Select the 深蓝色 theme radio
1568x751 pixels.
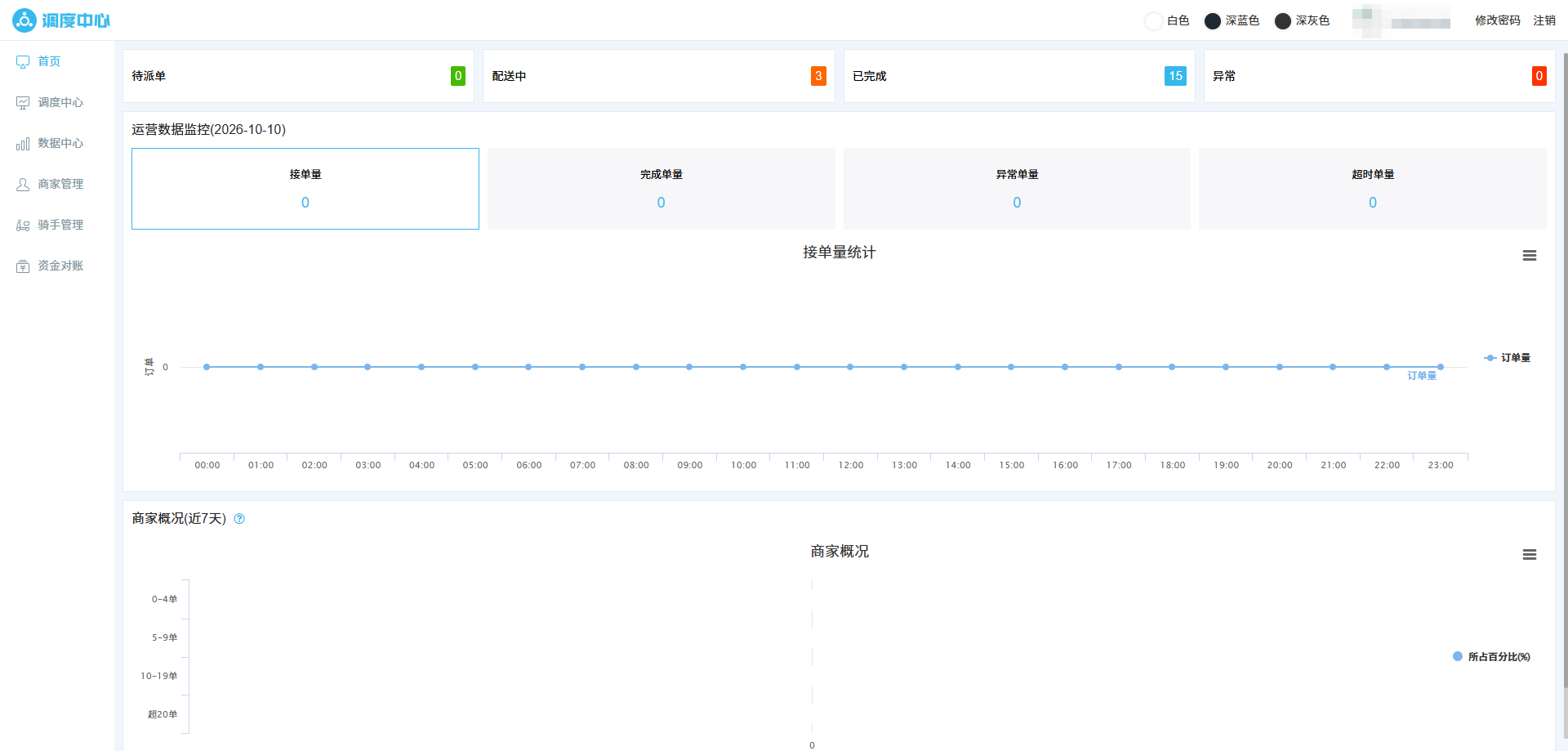[x=1213, y=21]
